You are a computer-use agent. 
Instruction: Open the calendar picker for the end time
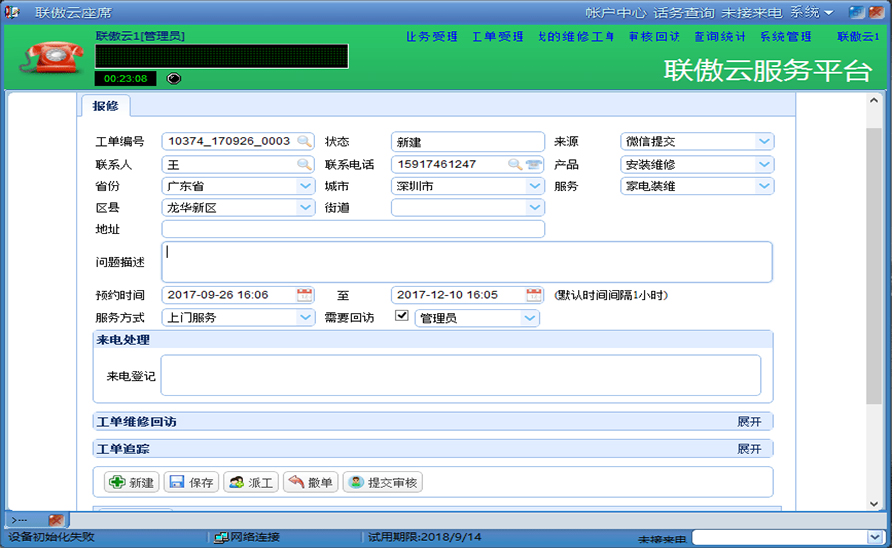(534, 295)
